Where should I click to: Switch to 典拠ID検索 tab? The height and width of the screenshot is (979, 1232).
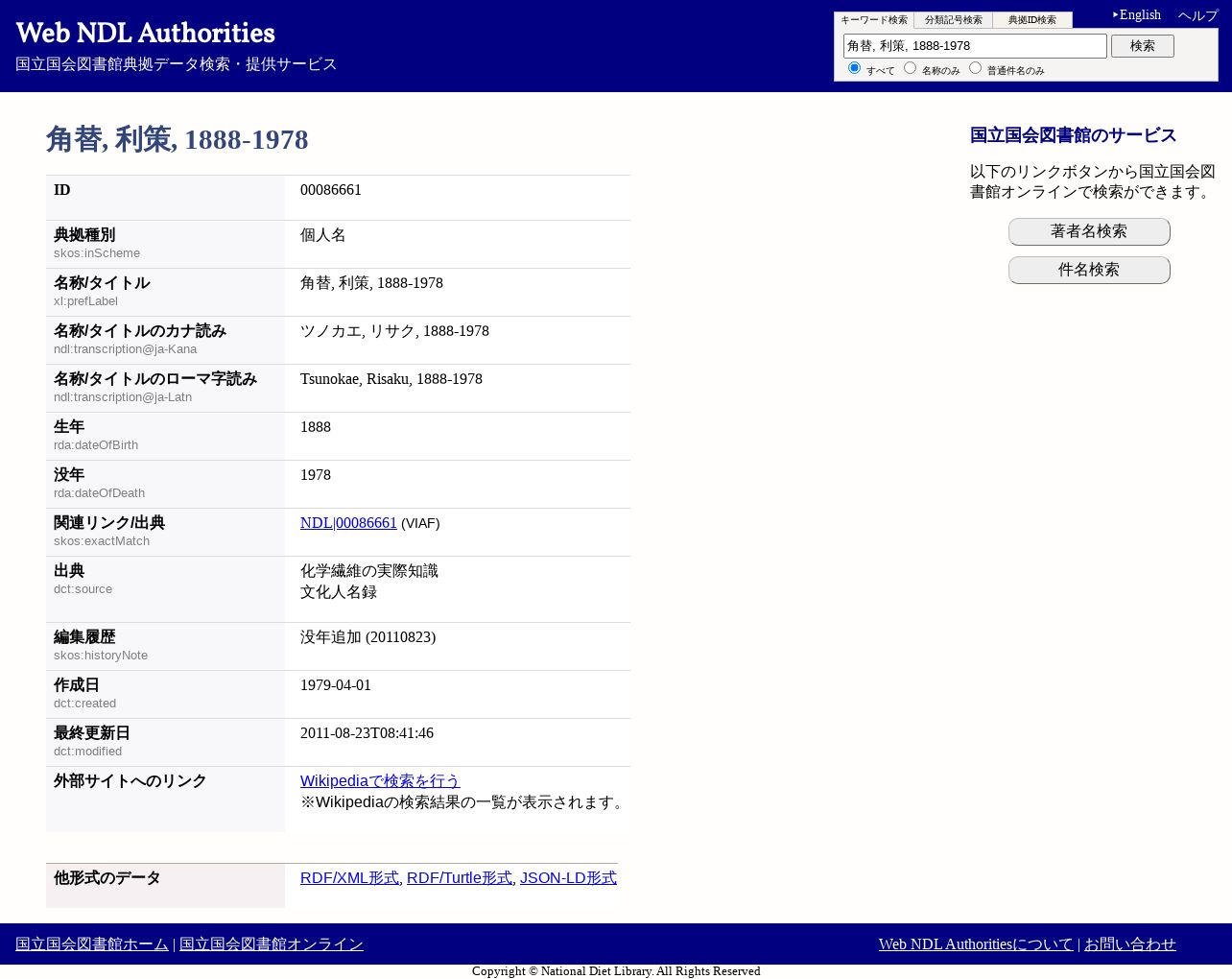1032,20
